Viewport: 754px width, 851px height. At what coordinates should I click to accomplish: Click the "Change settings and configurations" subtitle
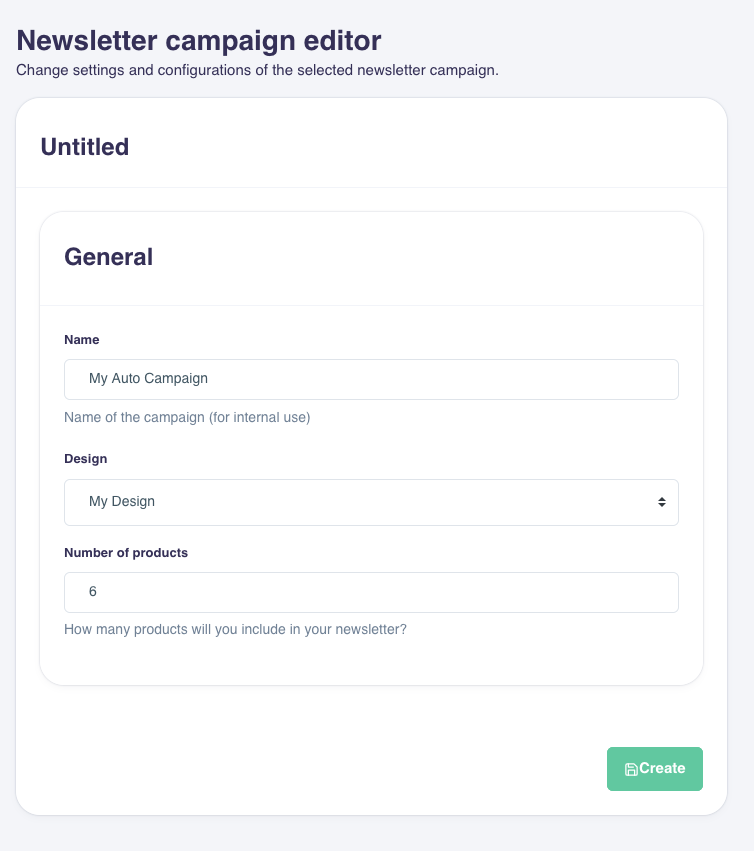[257, 71]
